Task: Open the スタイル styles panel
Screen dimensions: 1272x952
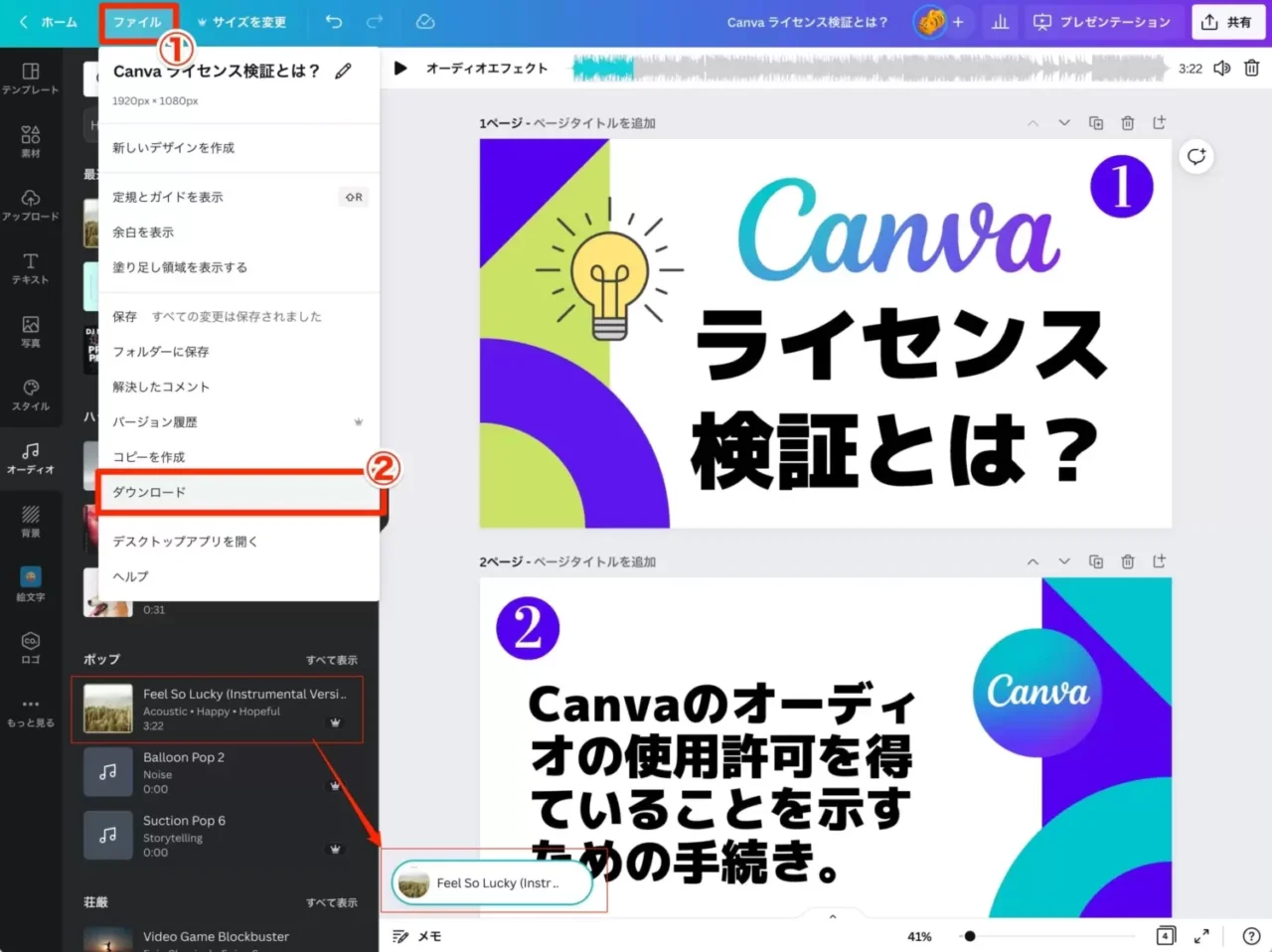Action: (x=30, y=396)
